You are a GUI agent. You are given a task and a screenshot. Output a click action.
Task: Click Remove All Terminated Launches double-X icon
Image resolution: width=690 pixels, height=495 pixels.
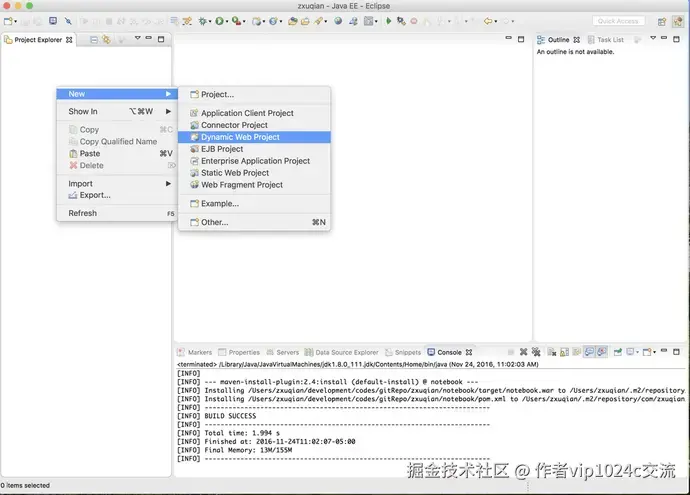point(536,352)
